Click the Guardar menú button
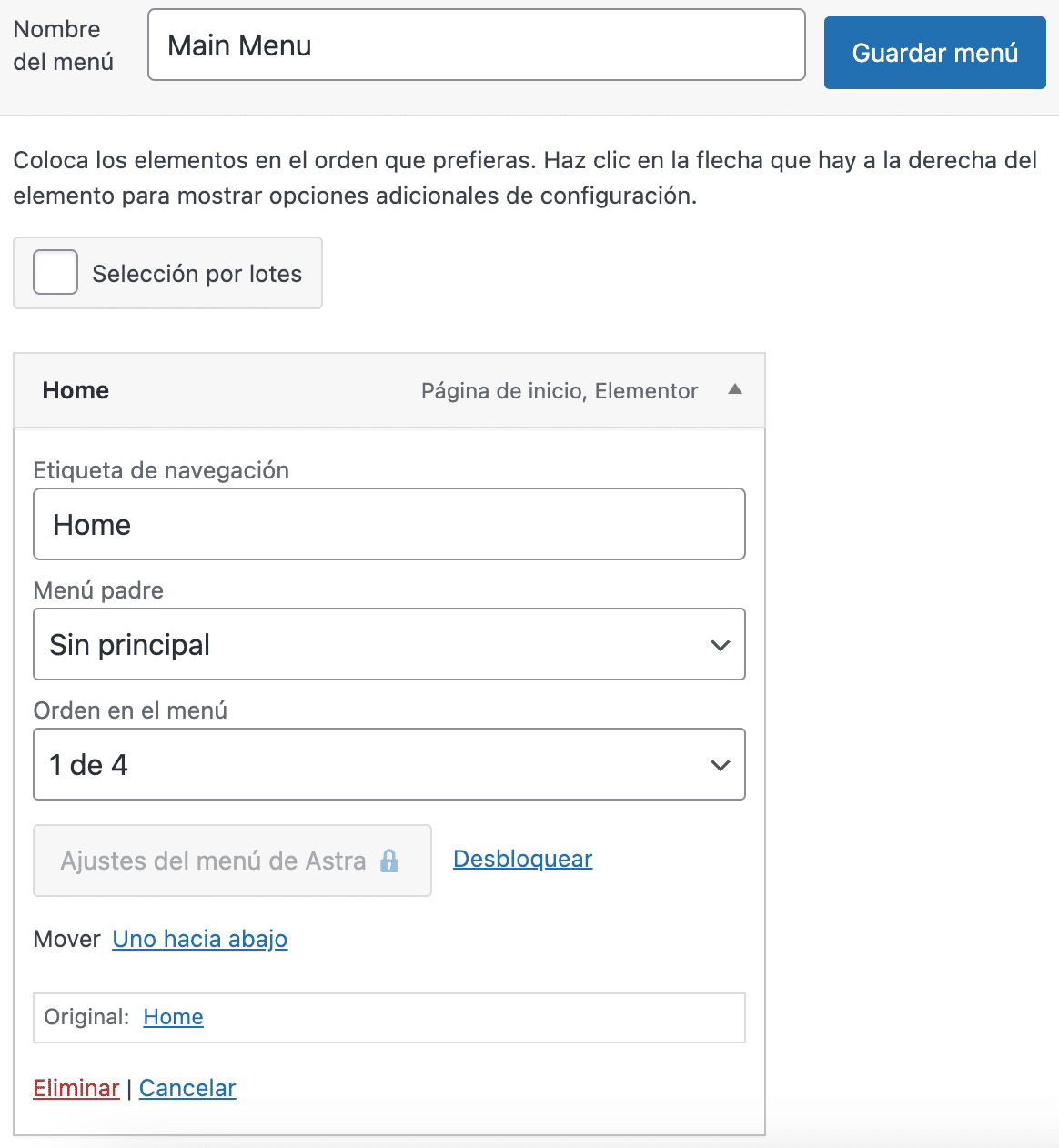 point(934,53)
